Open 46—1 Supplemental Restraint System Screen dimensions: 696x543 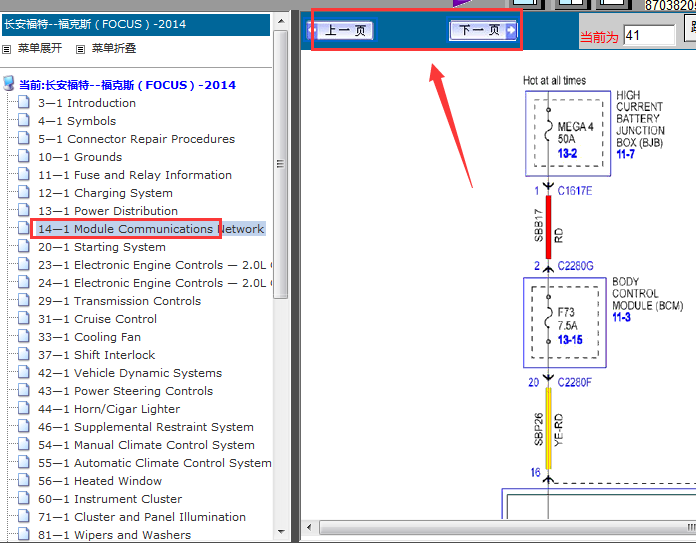(x=146, y=427)
